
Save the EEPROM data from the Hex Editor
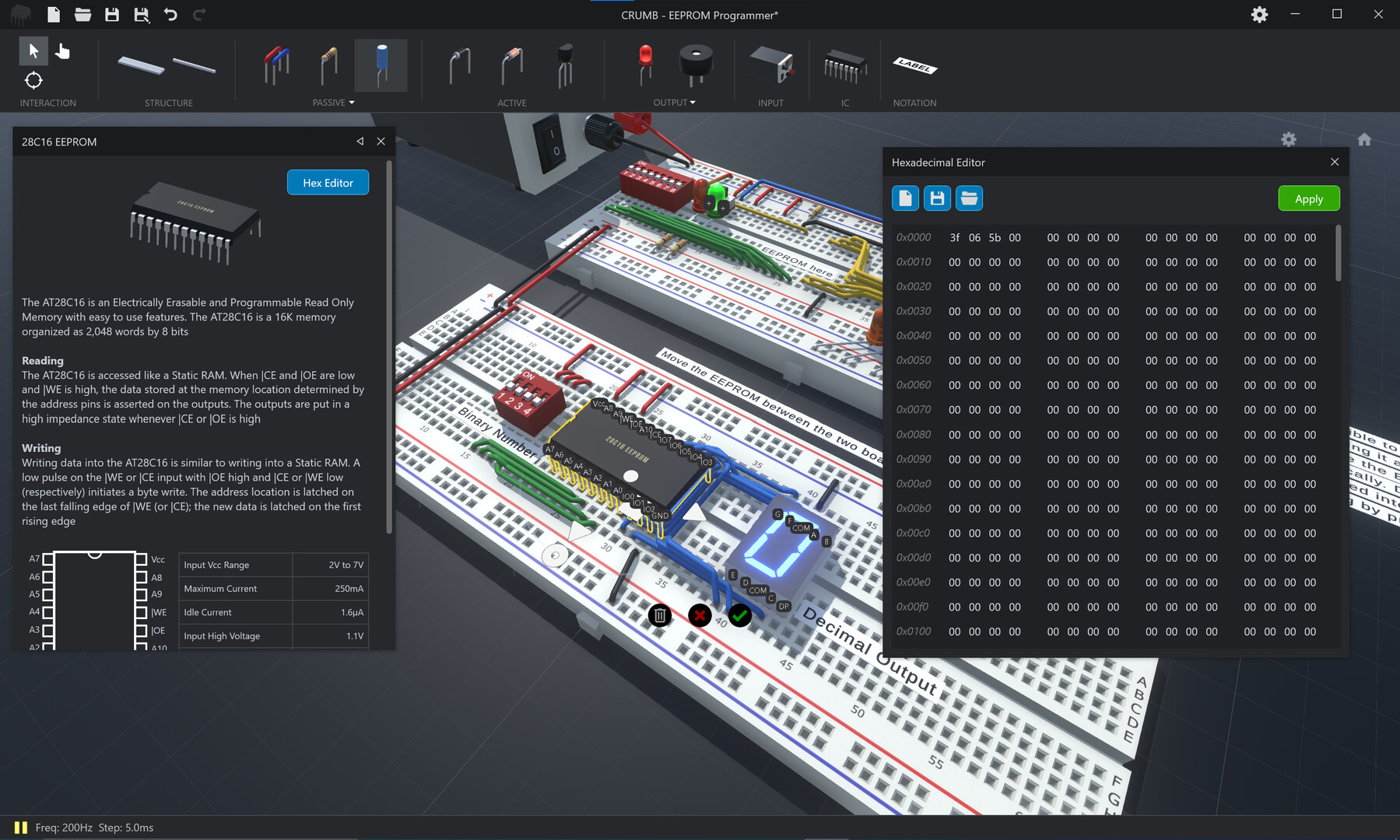point(937,198)
